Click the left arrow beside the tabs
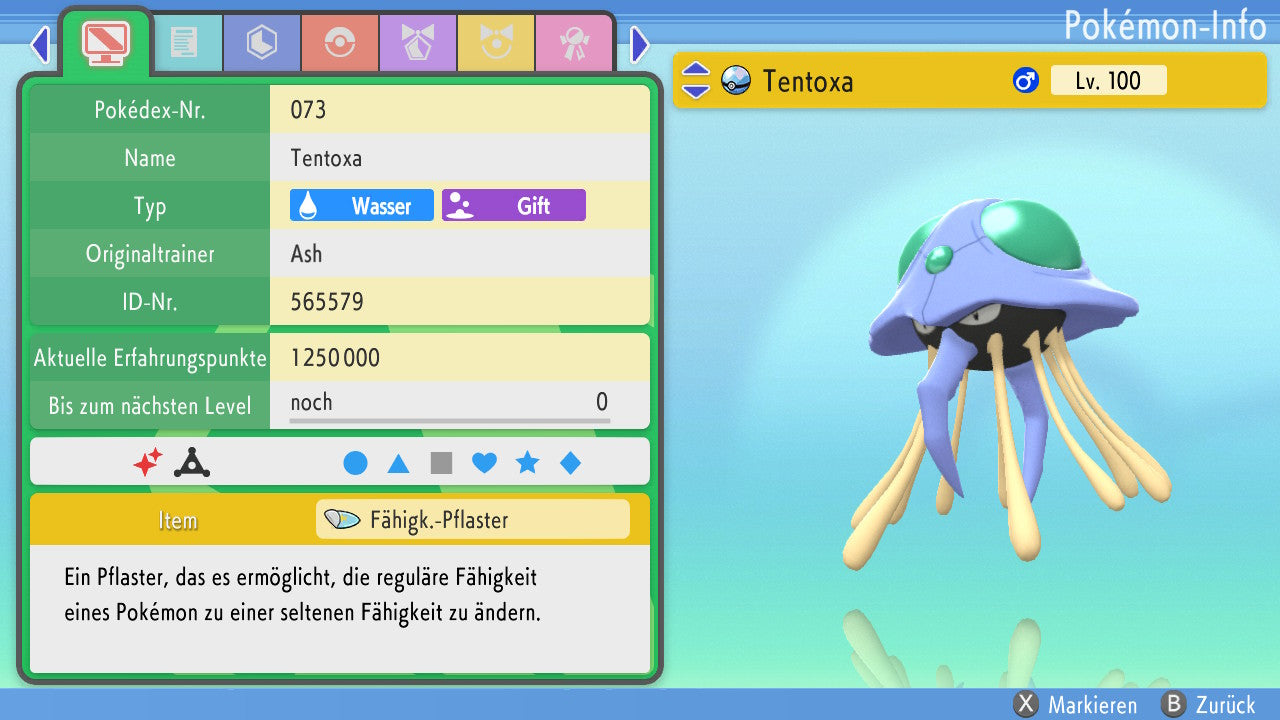The width and height of the screenshot is (1280, 720). [x=40, y=44]
